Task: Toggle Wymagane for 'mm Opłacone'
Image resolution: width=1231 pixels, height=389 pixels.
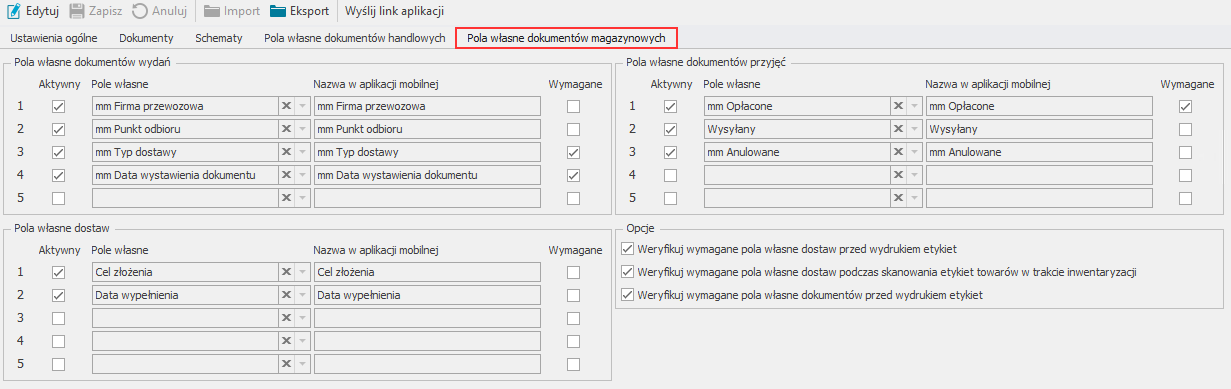Action: coord(1185,106)
